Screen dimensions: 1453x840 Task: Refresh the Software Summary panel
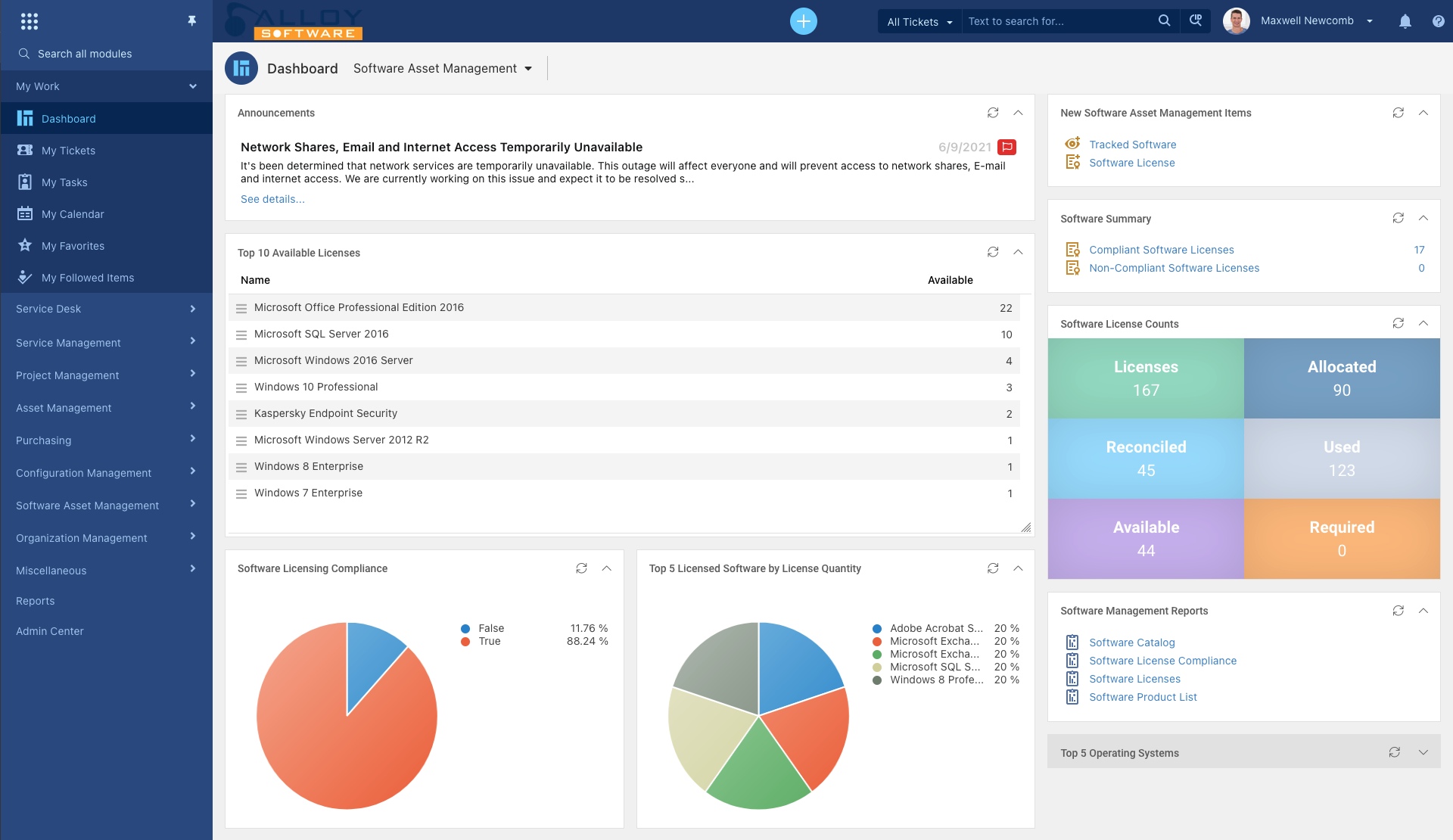[1397, 217]
